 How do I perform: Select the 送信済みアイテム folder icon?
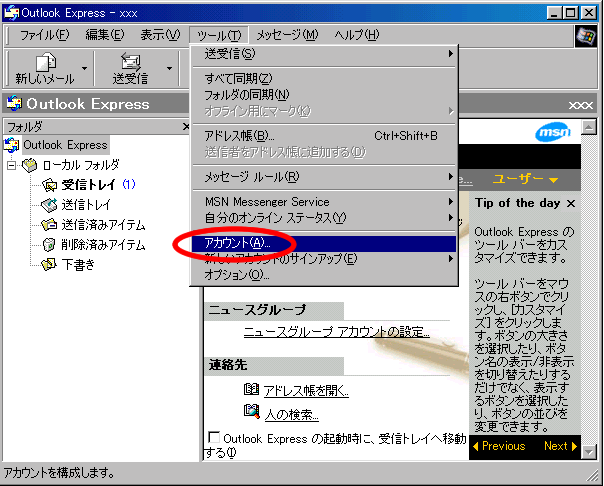coord(49,225)
